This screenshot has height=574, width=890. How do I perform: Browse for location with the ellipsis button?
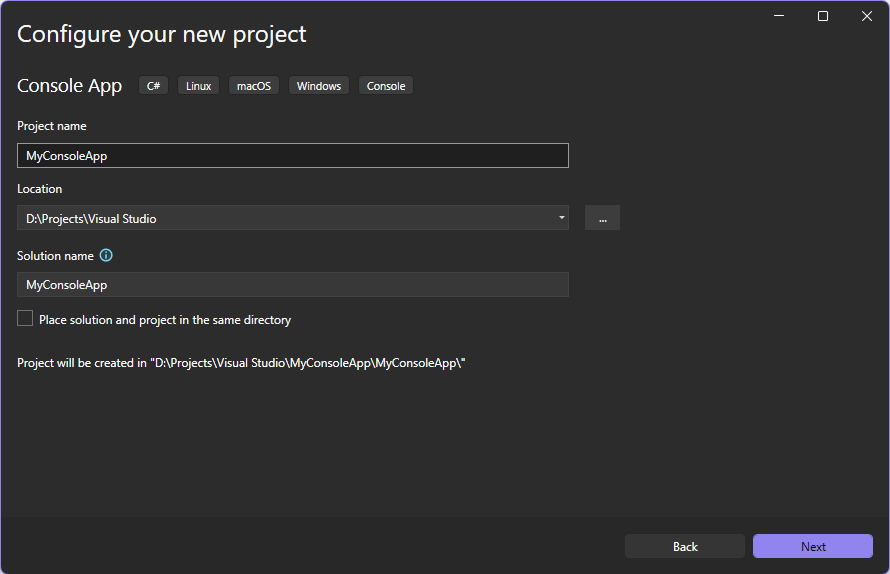(x=602, y=218)
